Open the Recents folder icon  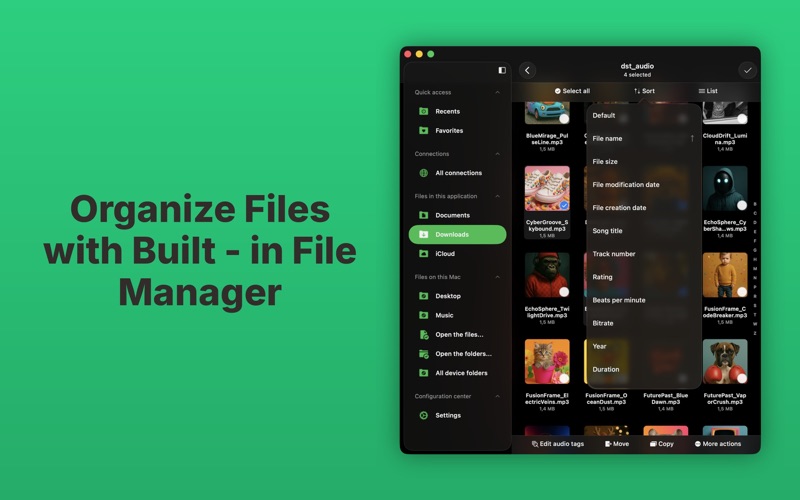(x=423, y=111)
